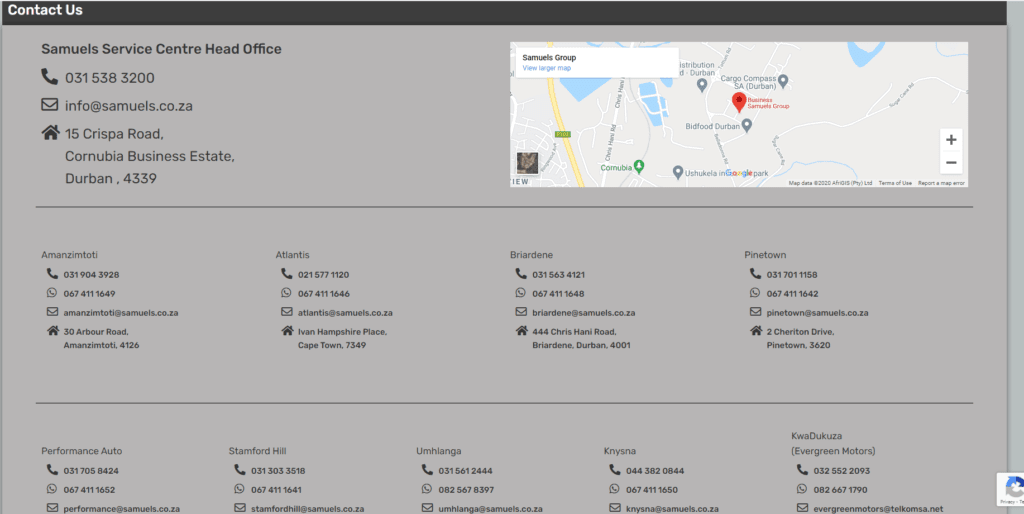Click the Knysna phone icon
Image resolution: width=1024 pixels, height=514 pixels.
(615, 470)
